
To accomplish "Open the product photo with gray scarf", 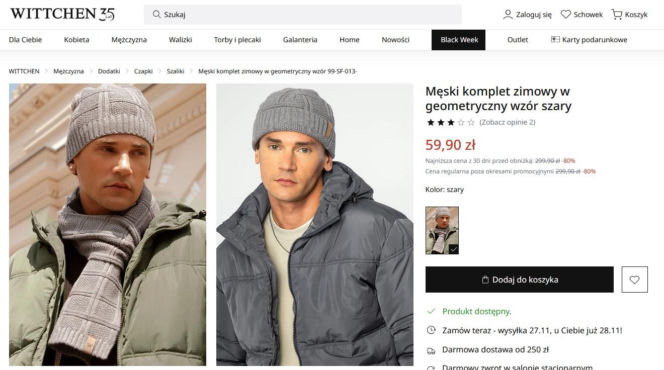I will 108,224.
